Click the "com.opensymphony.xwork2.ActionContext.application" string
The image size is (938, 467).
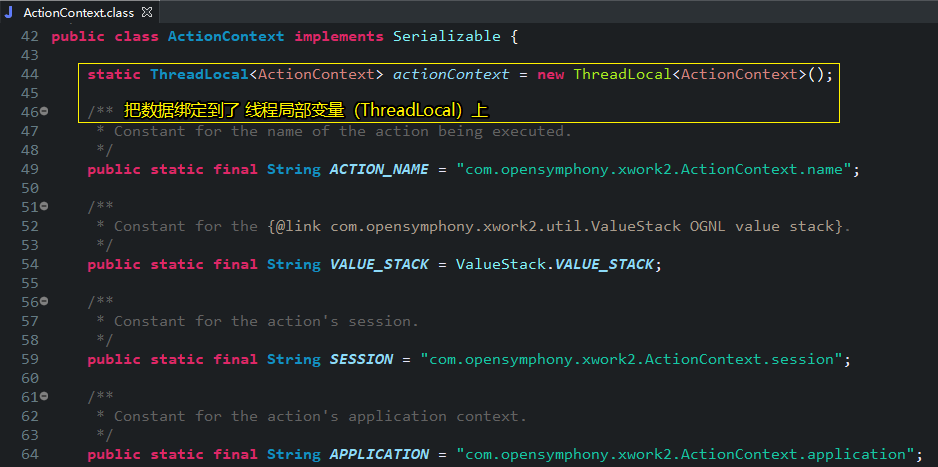click(x=685, y=454)
